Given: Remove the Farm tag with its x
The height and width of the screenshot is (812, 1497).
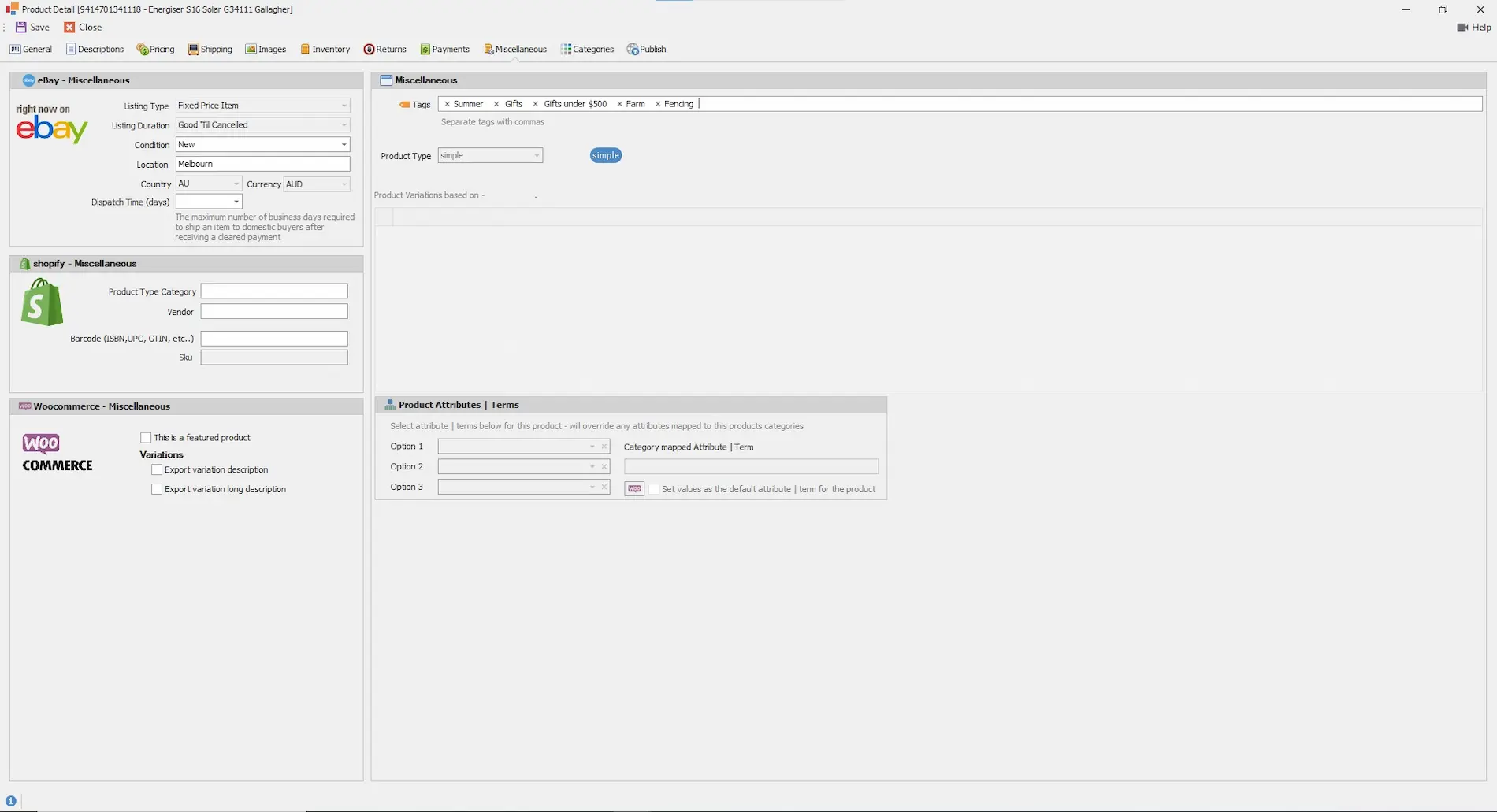Looking at the screenshot, I should click(619, 104).
